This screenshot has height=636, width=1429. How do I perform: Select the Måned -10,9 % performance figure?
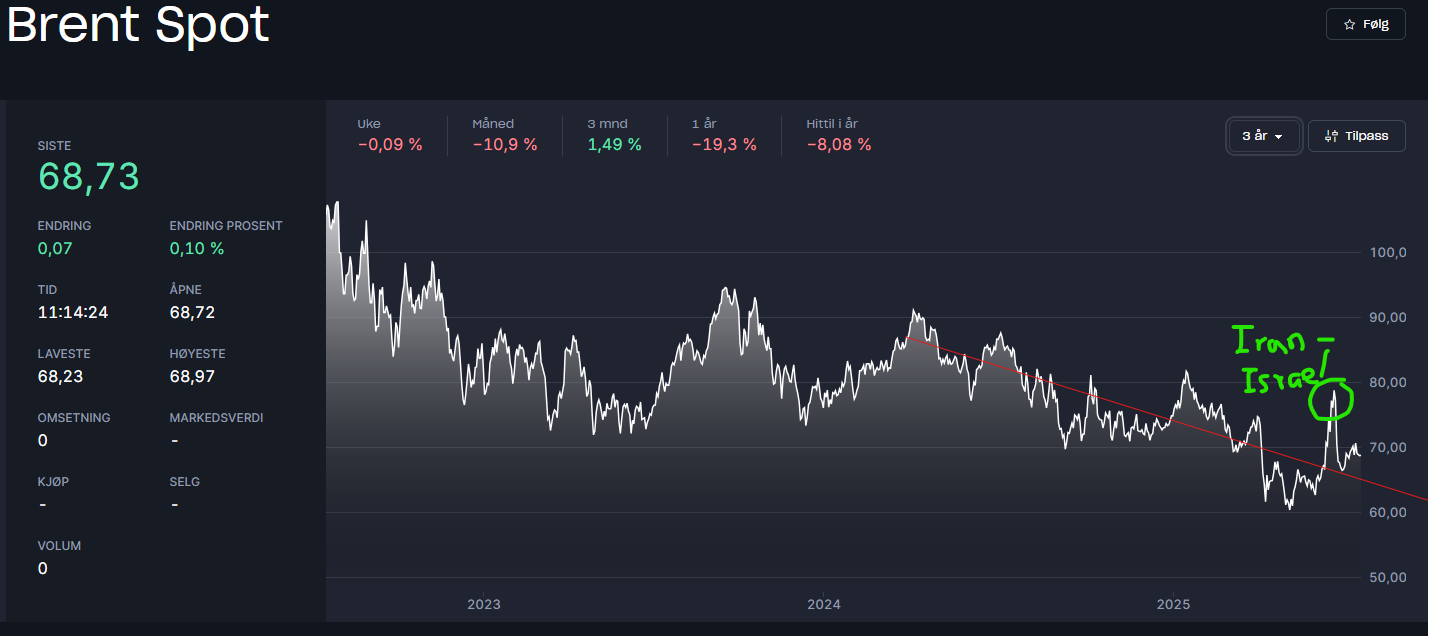[x=505, y=135]
